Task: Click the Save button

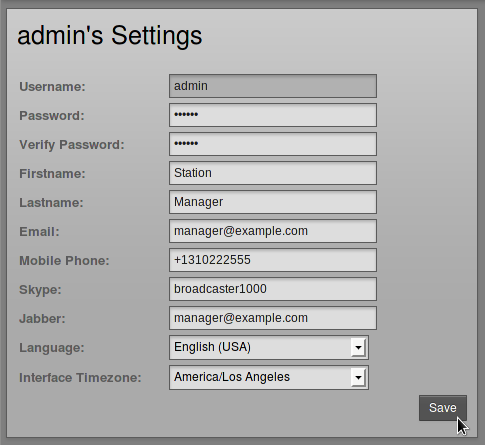Action: pyautogui.click(x=443, y=408)
